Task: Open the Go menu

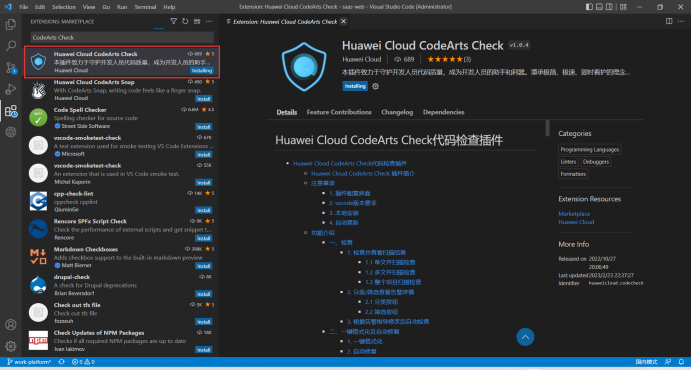Action: [106, 7]
